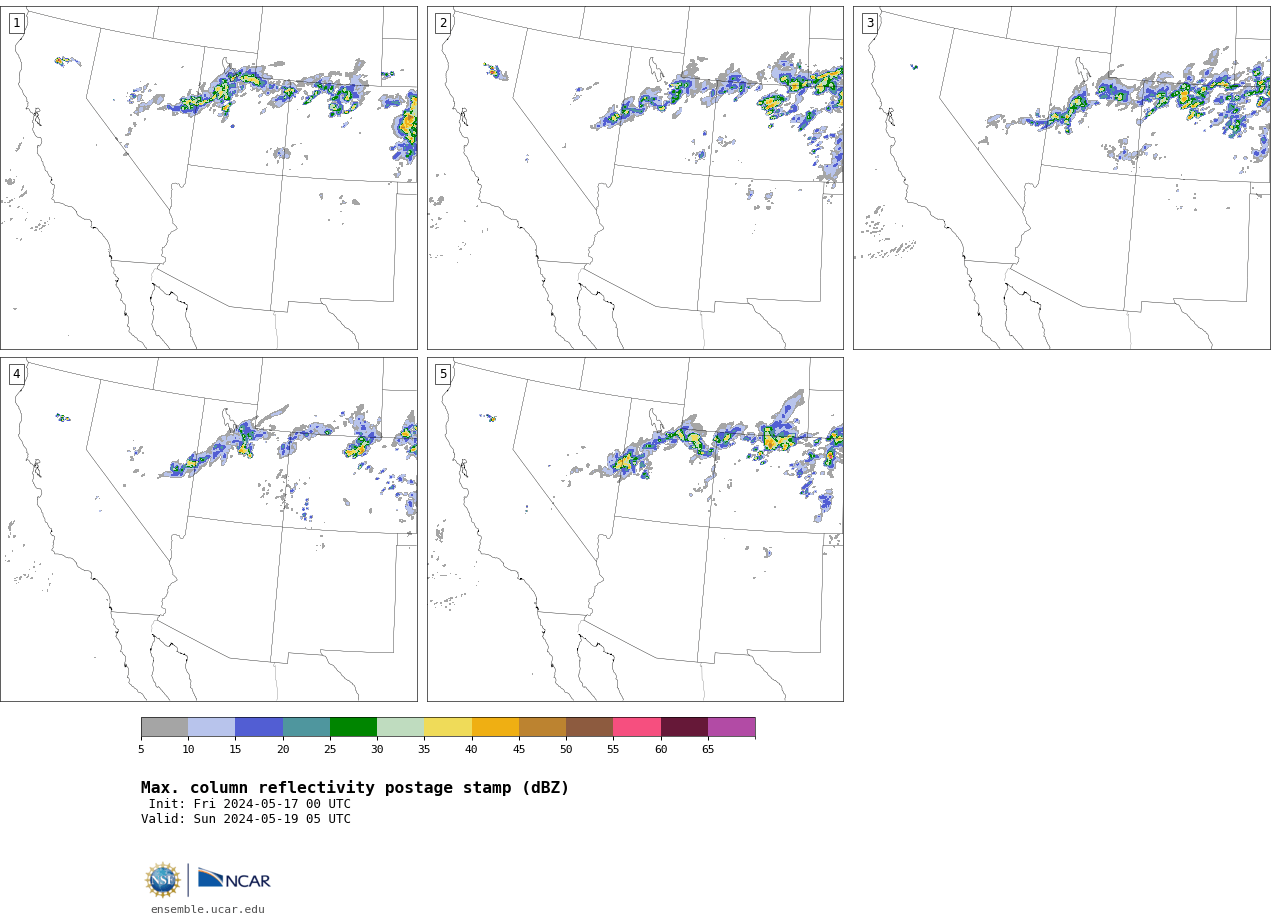Click the colorbar tick label 65

coord(708,749)
